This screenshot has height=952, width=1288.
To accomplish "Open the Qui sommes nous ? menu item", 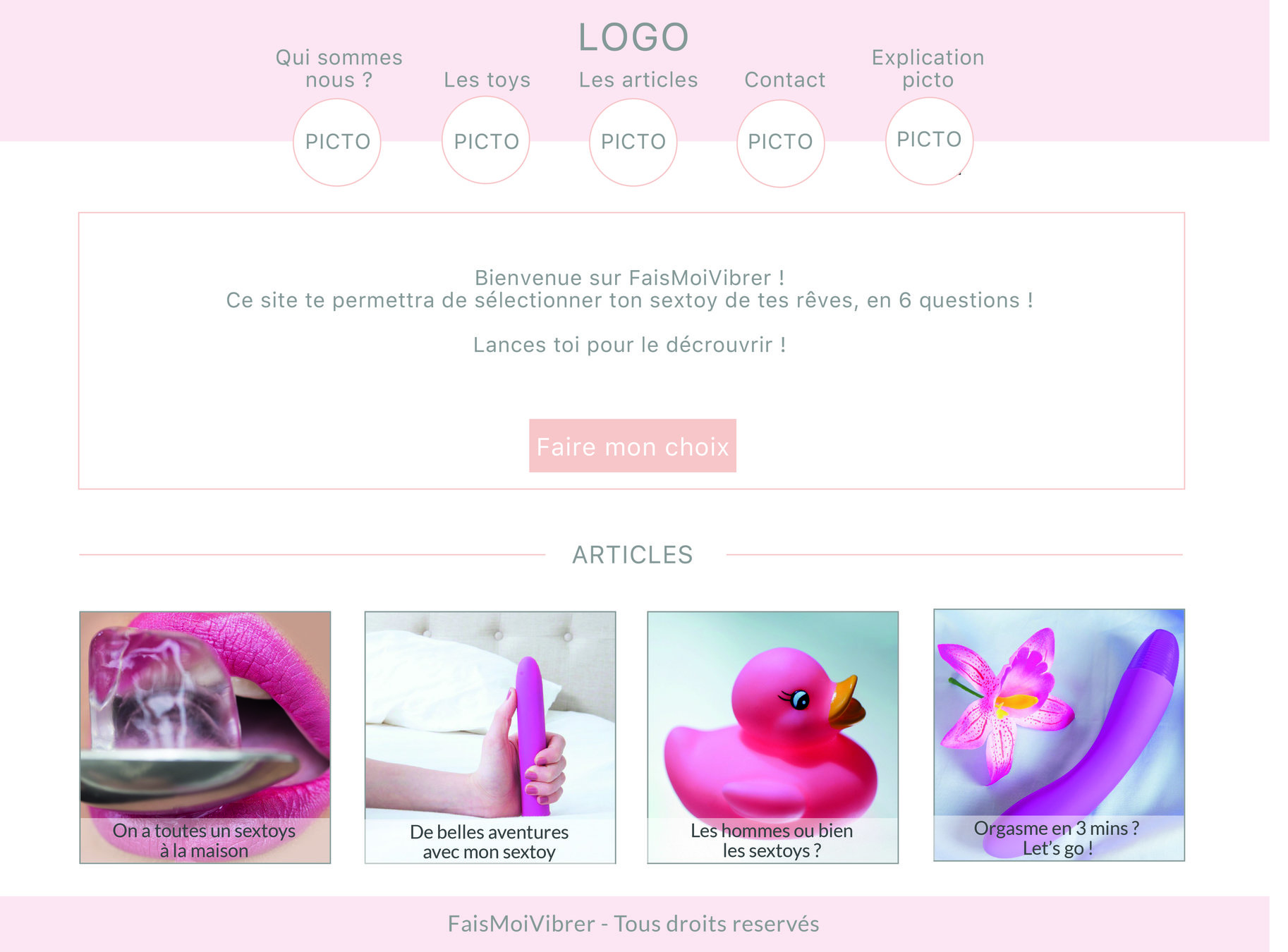I will click(x=339, y=68).
